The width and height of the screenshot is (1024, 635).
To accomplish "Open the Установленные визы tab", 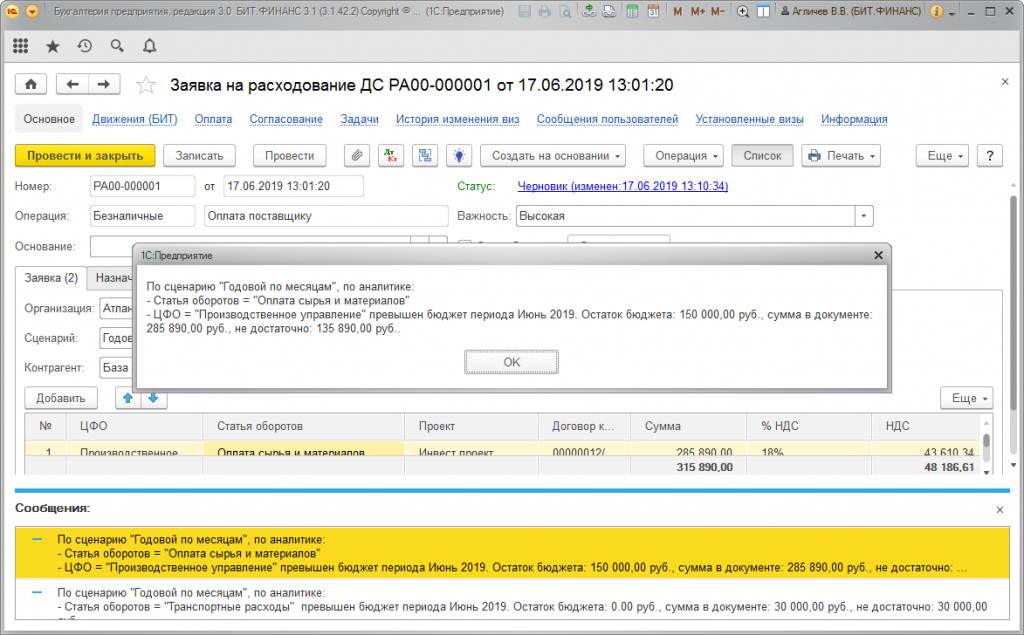I will 750,119.
